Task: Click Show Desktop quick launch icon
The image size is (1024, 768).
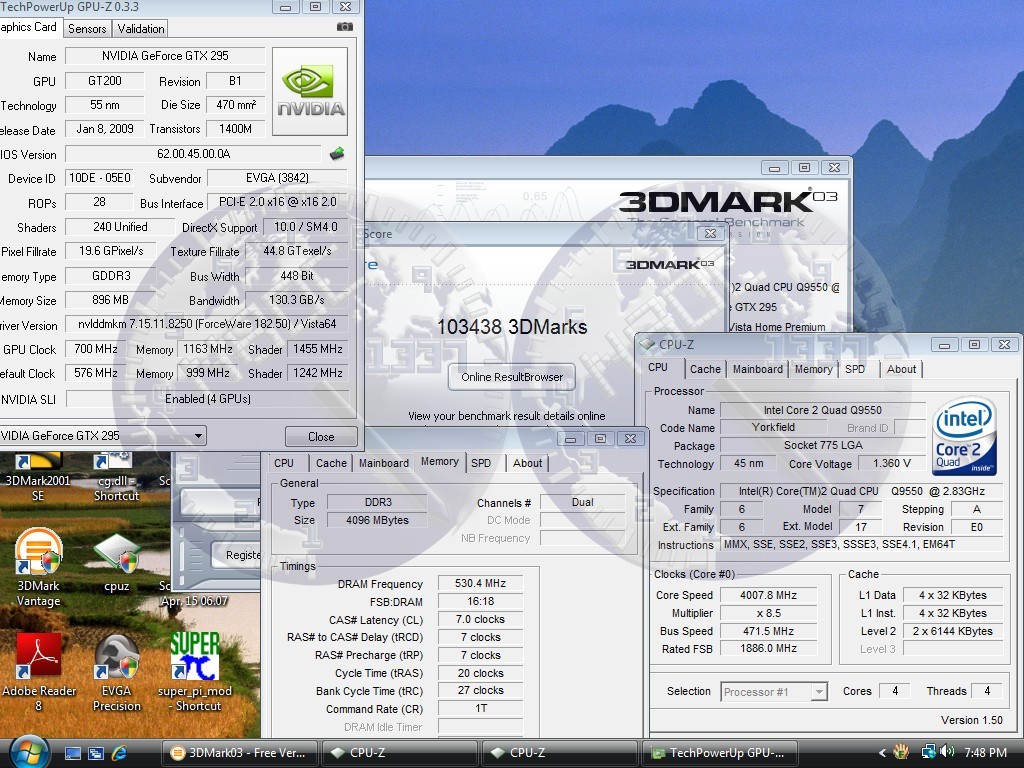Action: pos(72,753)
